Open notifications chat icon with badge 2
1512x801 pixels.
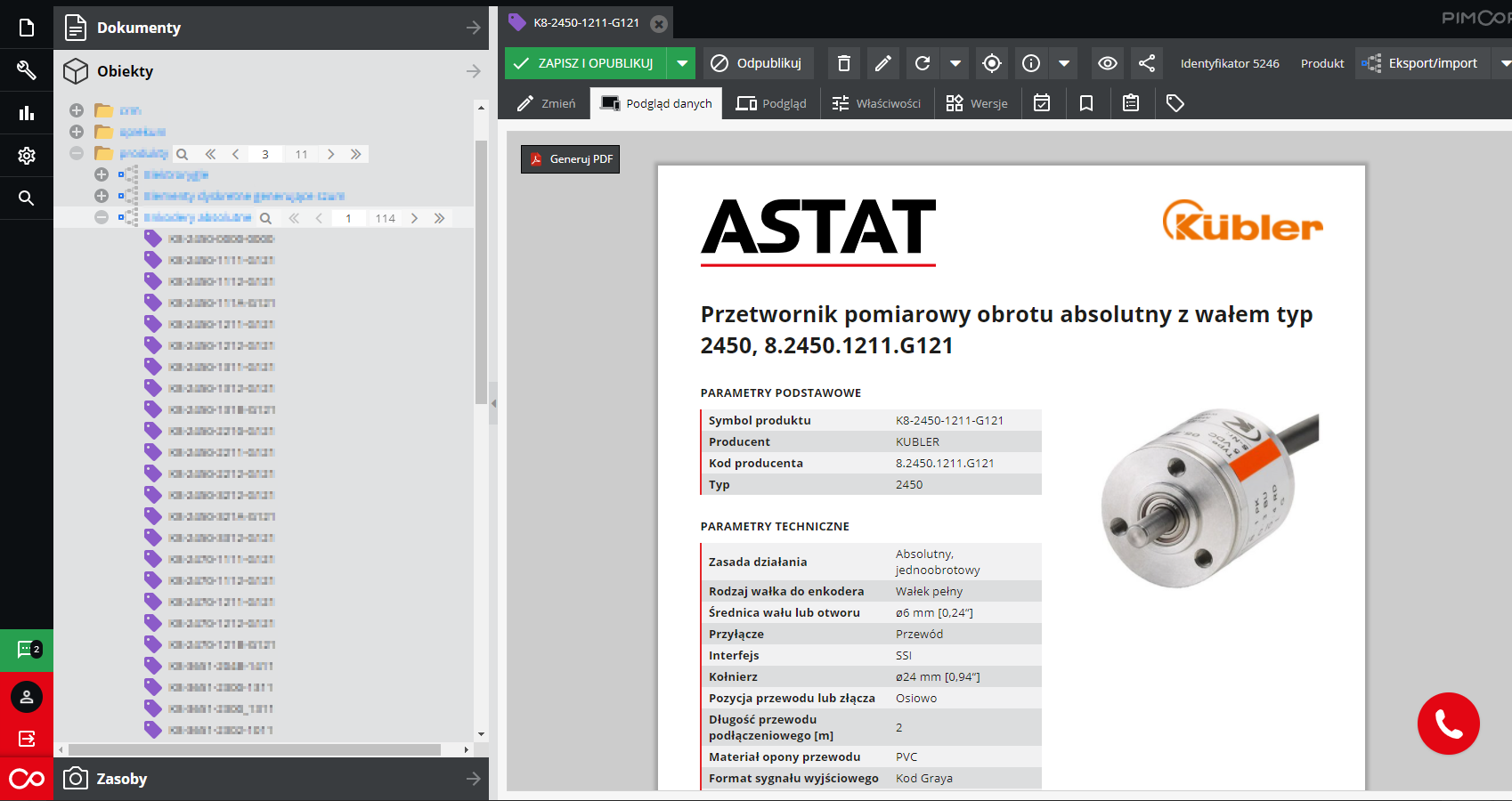(x=27, y=651)
